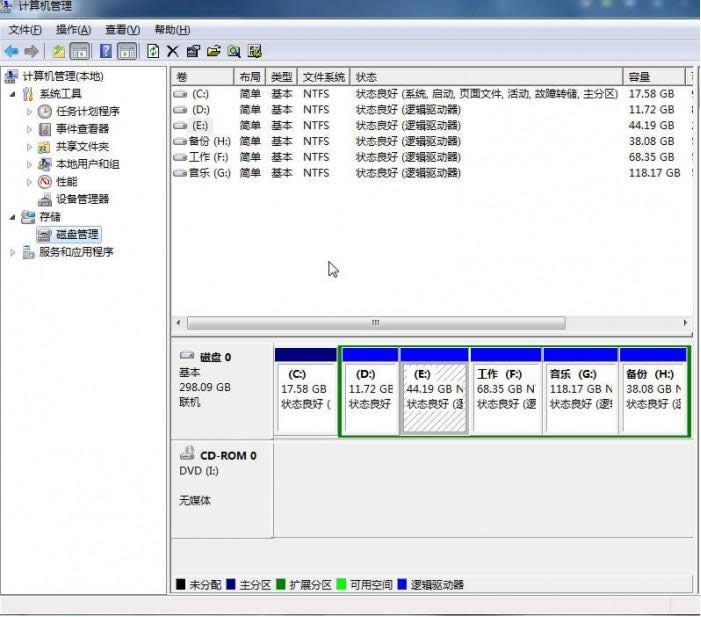
Task: Click the blue Back arrow in the toolbar
Action: pos(12,50)
